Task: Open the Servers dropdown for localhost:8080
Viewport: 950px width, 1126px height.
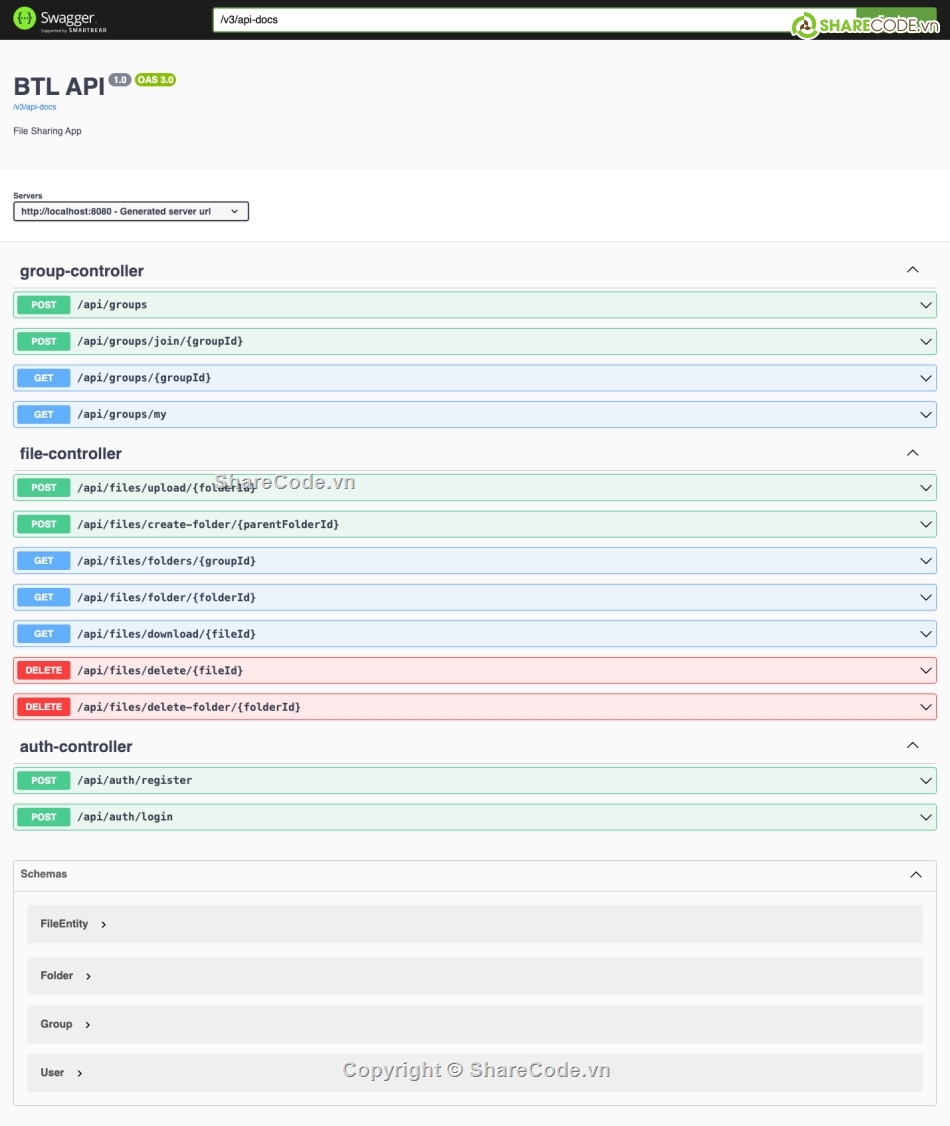Action: pos(131,212)
